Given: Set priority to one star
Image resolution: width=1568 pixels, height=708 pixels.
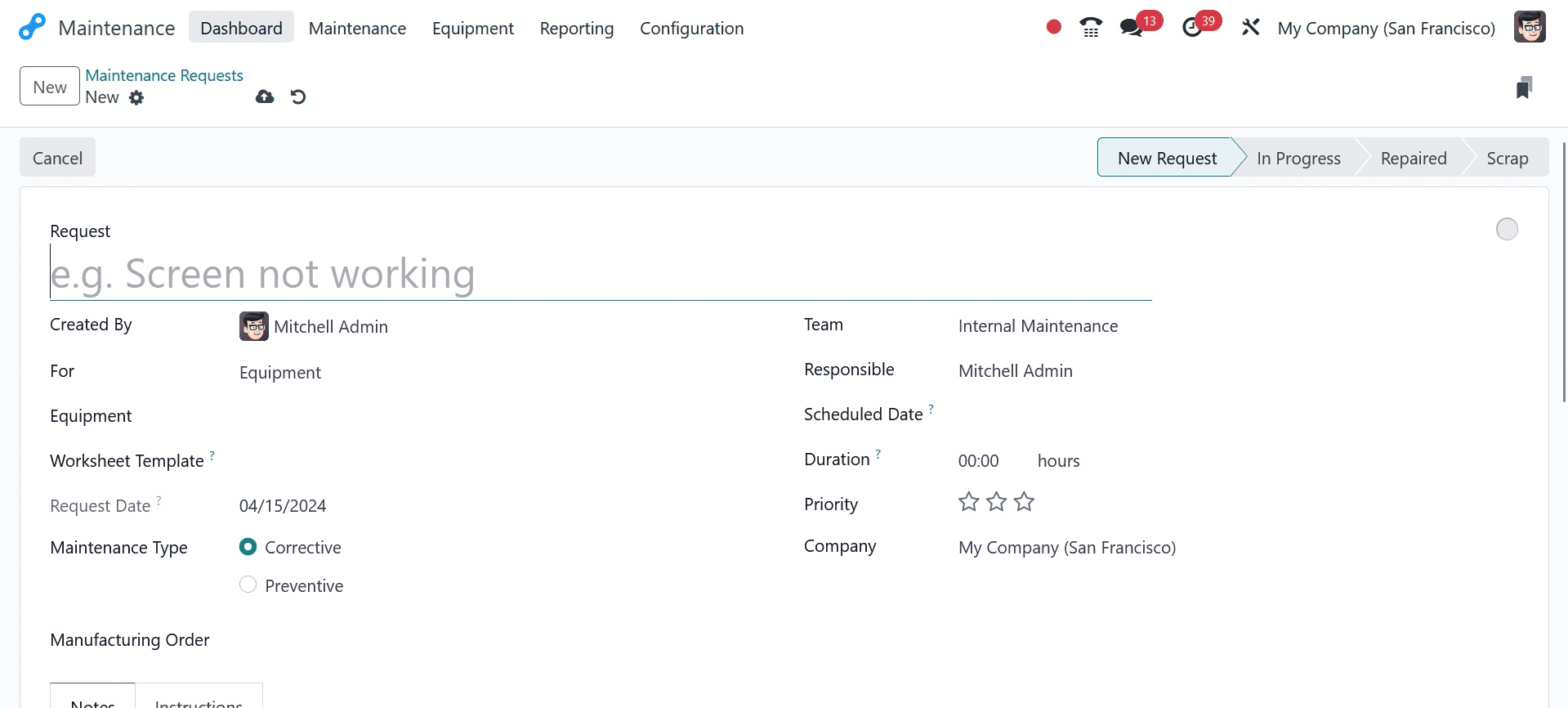Looking at the screenshot, I should (x=969, y=501).
